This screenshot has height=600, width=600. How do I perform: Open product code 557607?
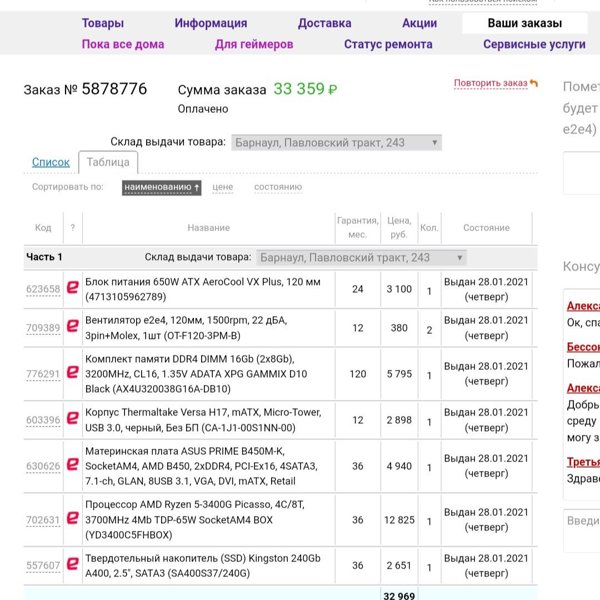[x=43, y=566]
